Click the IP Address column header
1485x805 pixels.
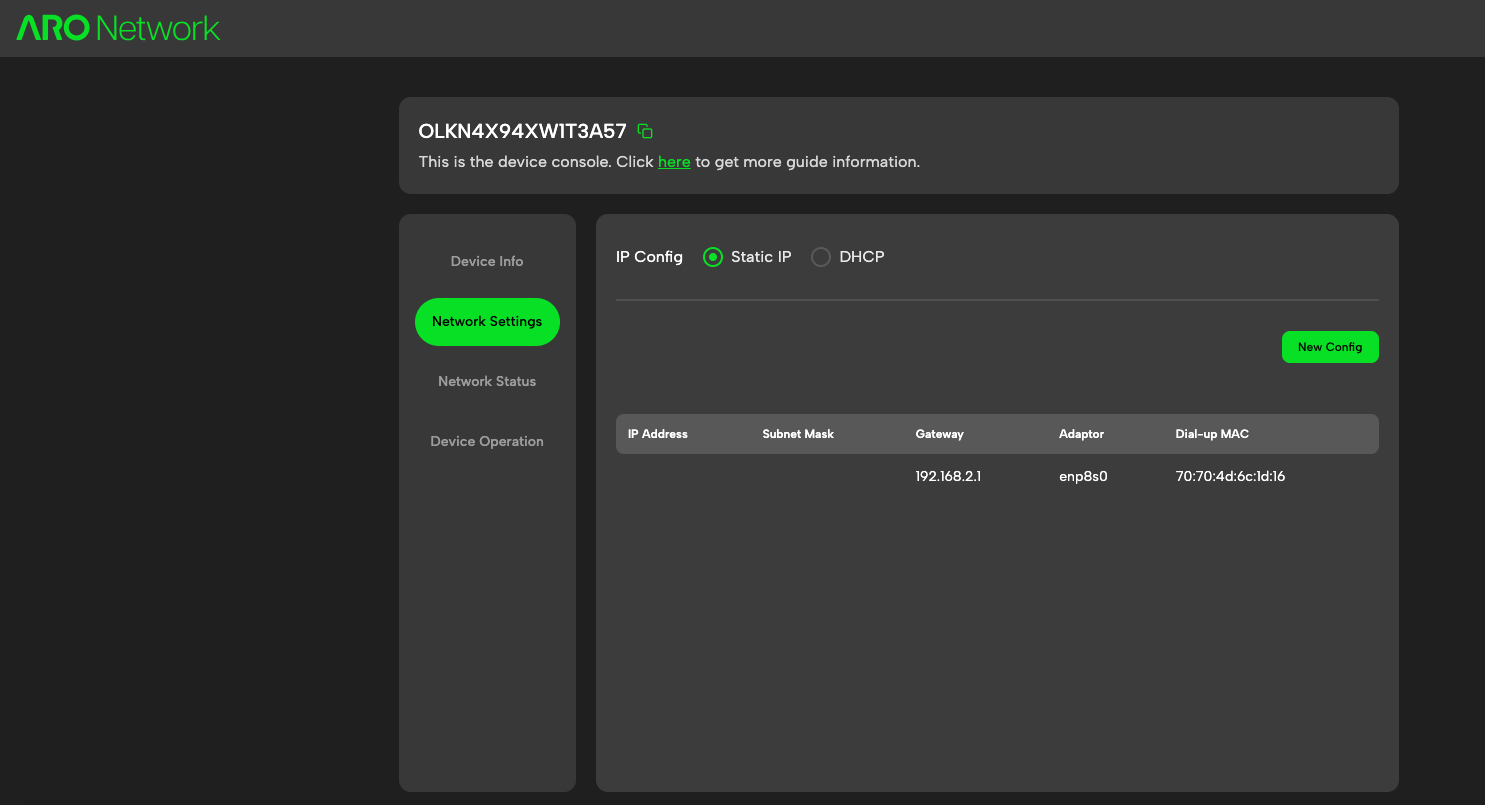pos(656,434)
